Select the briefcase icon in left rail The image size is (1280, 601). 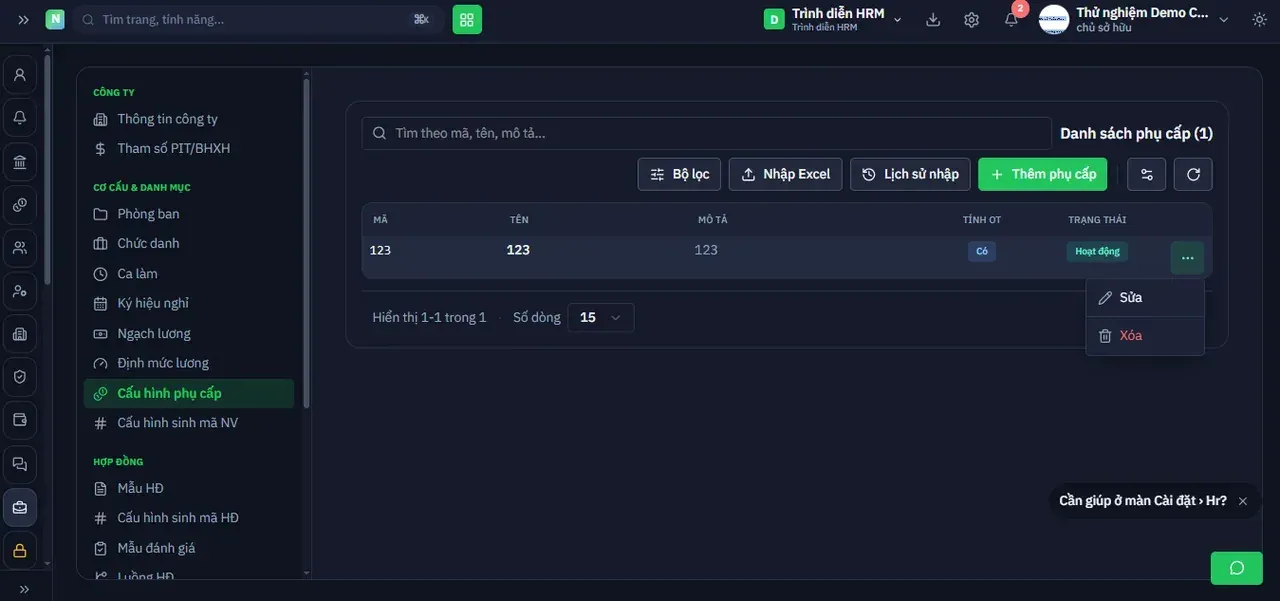coord(20,507)
